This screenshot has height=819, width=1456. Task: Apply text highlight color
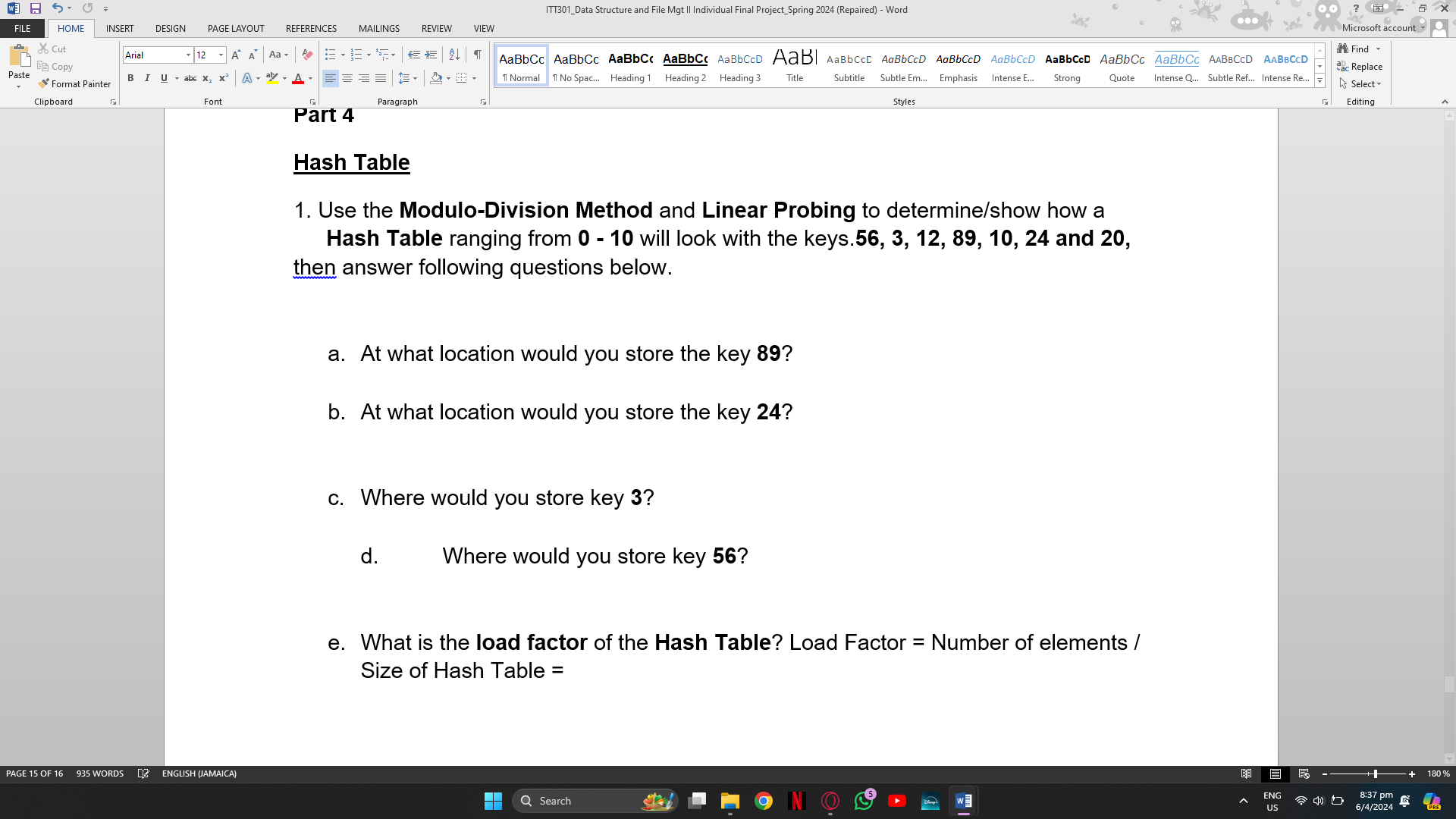tap(271, 78)
